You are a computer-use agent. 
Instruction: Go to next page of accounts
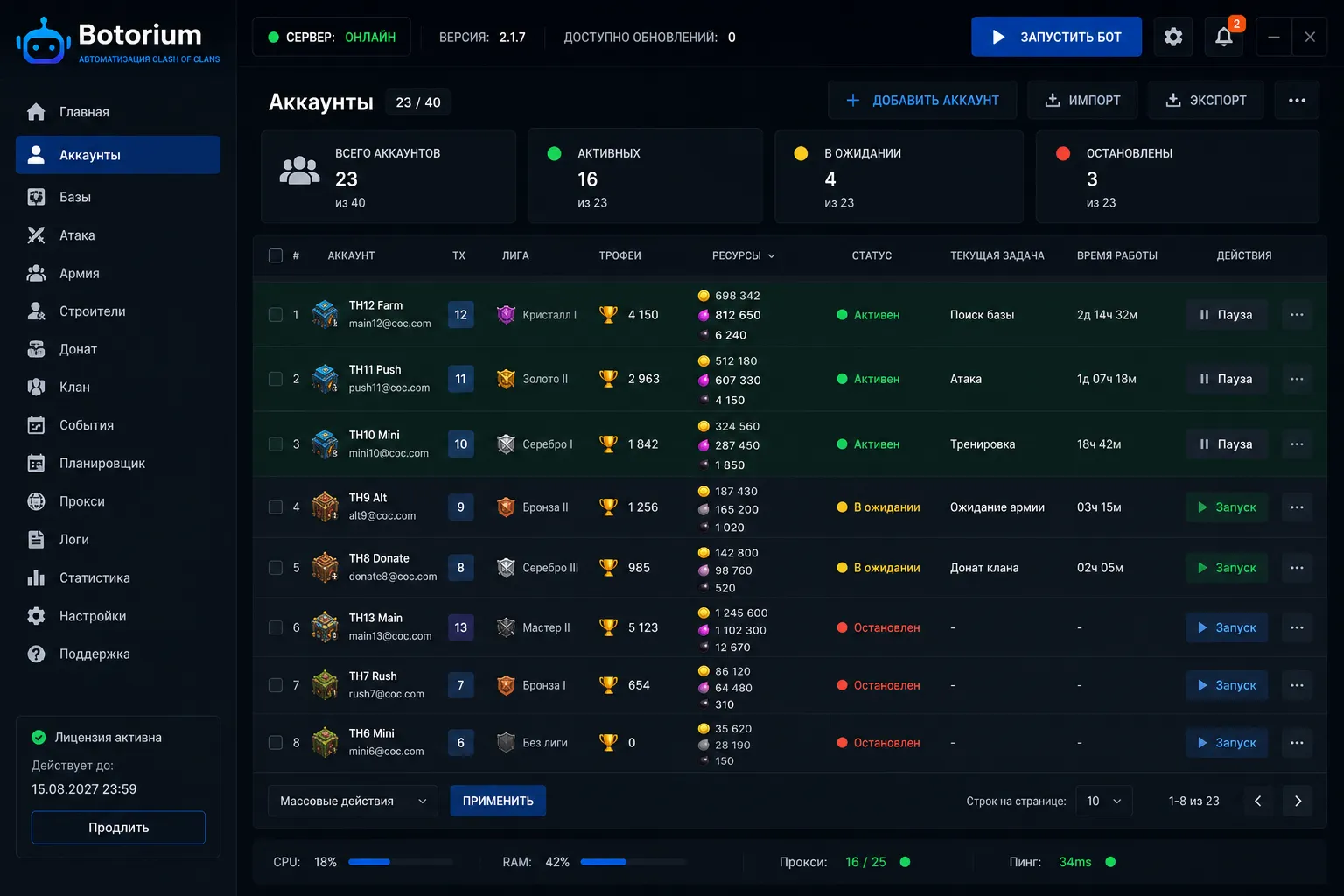pyautogui.click(x=1298, y=801)
